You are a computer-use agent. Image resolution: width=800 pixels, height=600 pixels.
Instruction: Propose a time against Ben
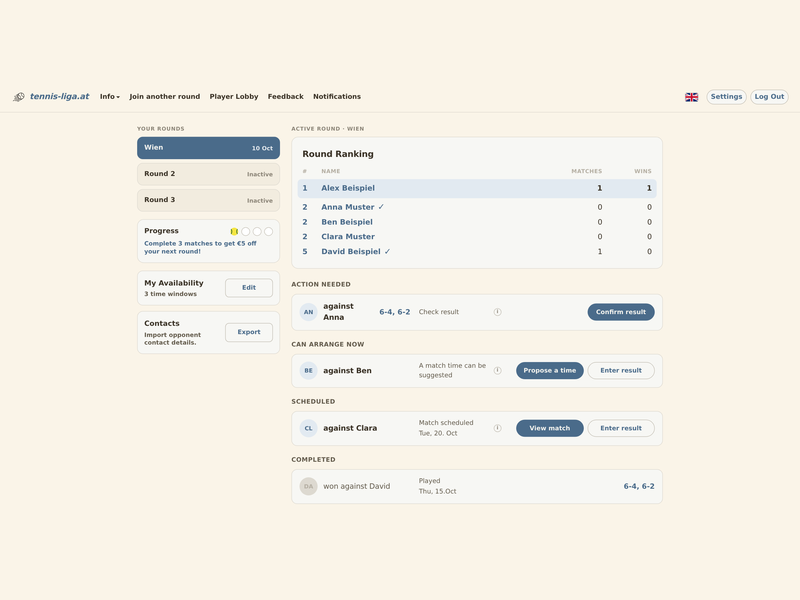coord(549,370)
